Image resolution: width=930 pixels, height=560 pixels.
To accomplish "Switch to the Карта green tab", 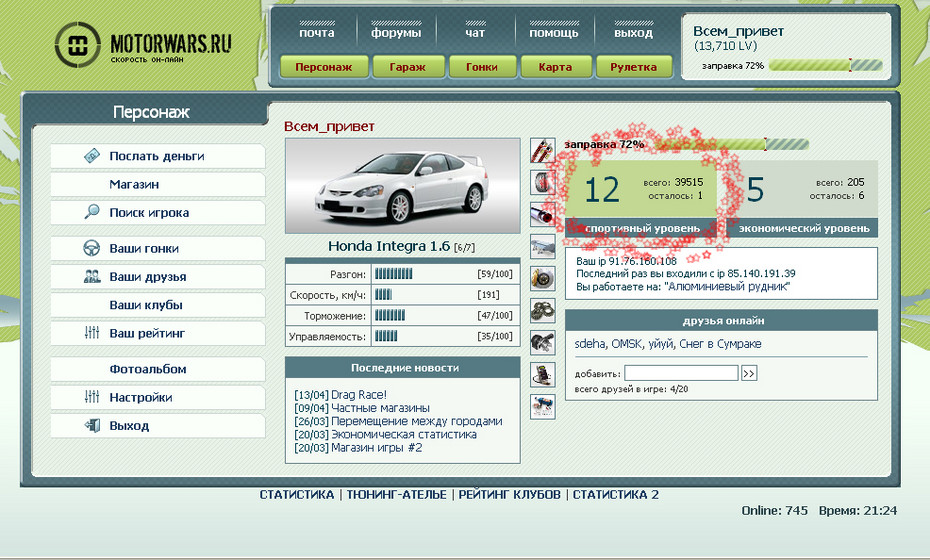I will click(555, 67).
